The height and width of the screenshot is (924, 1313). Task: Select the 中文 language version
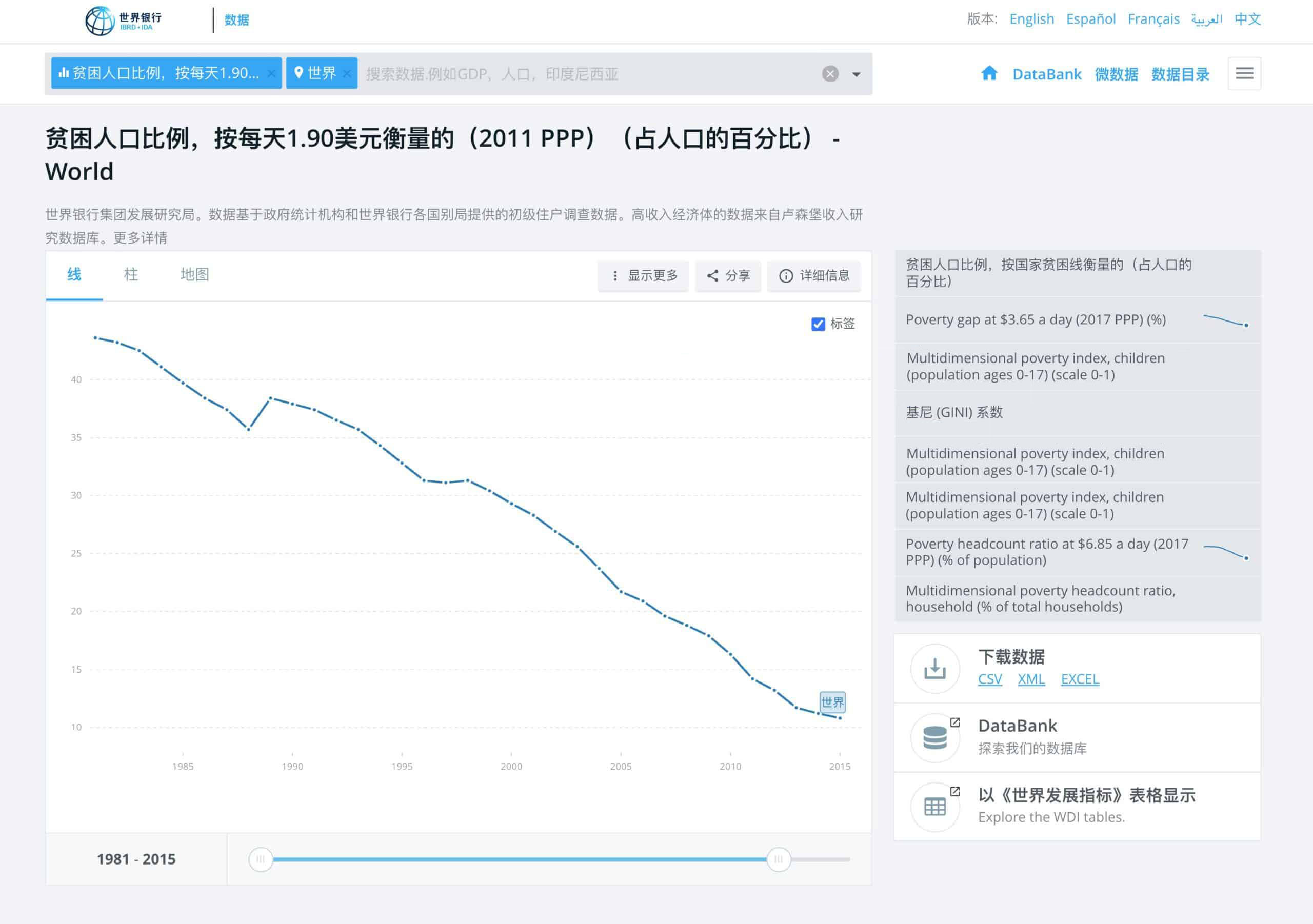[x=1247, y=19]
